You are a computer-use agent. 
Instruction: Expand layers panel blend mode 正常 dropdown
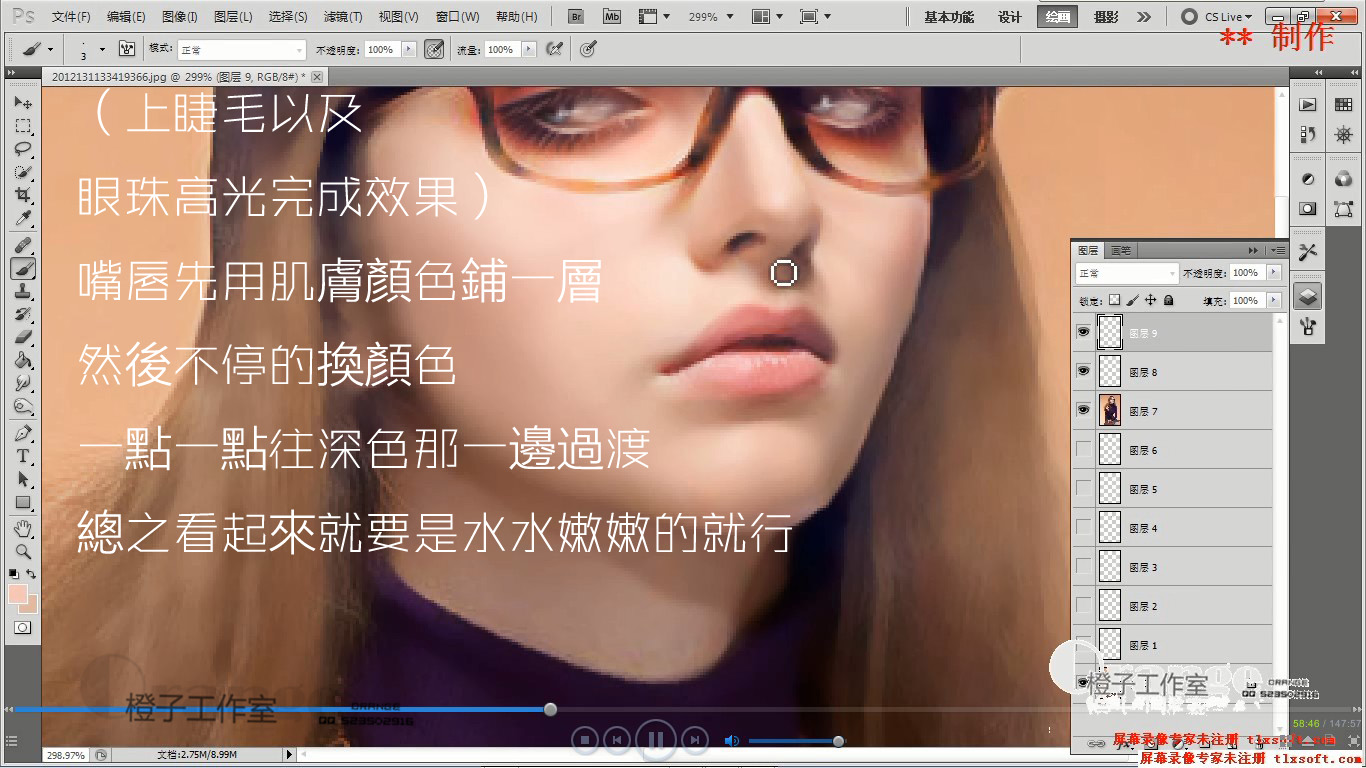1127,273
